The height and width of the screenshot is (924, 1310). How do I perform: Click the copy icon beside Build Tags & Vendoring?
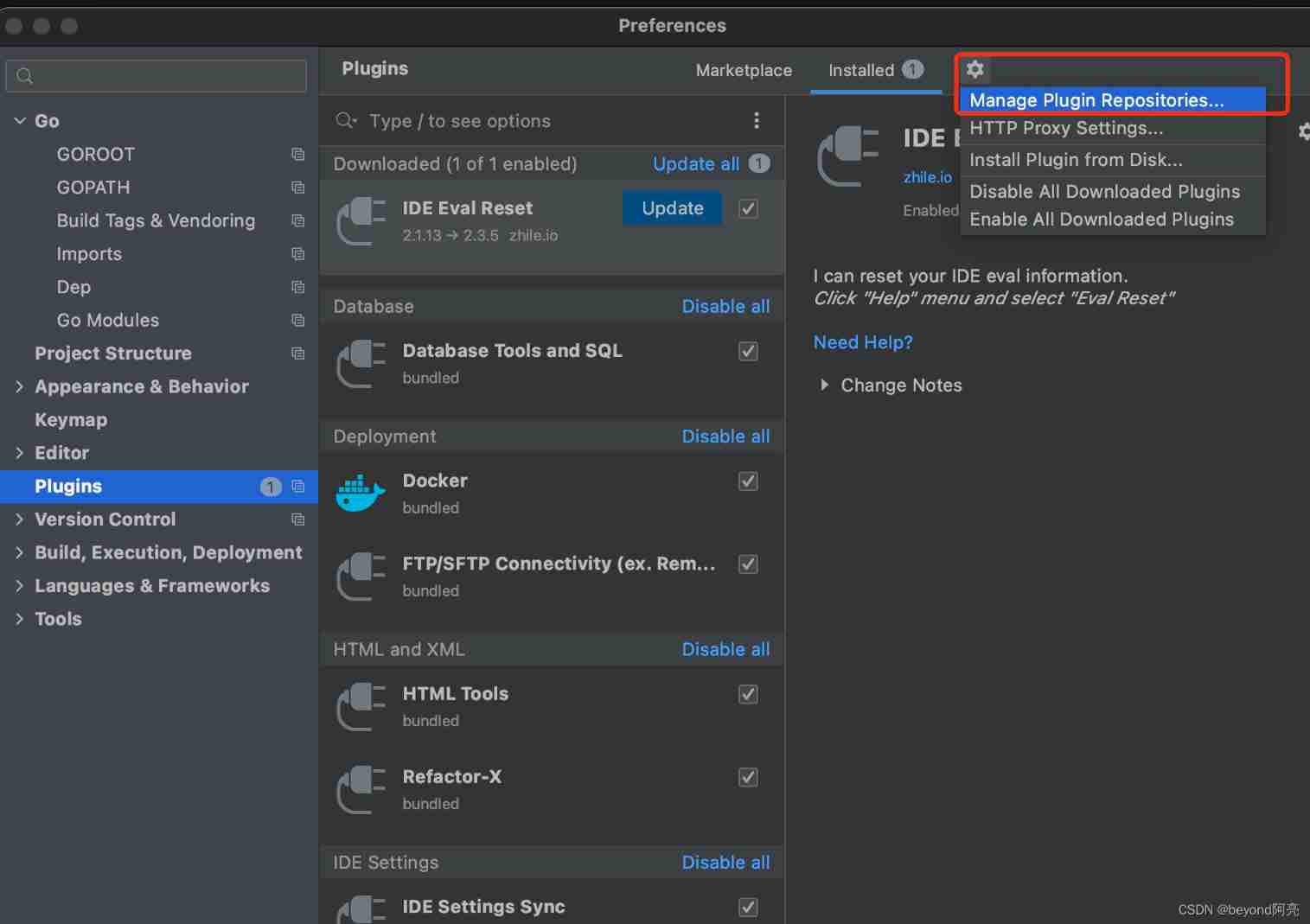click(298, 220)
